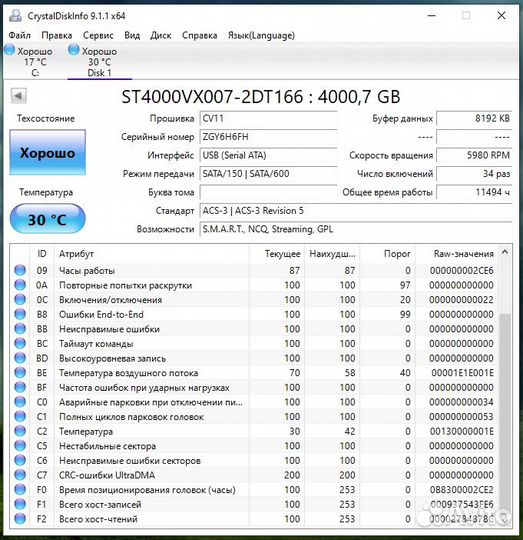Click the buffer size value 8192 KB

pyautogui.click(x=474, y=118)
